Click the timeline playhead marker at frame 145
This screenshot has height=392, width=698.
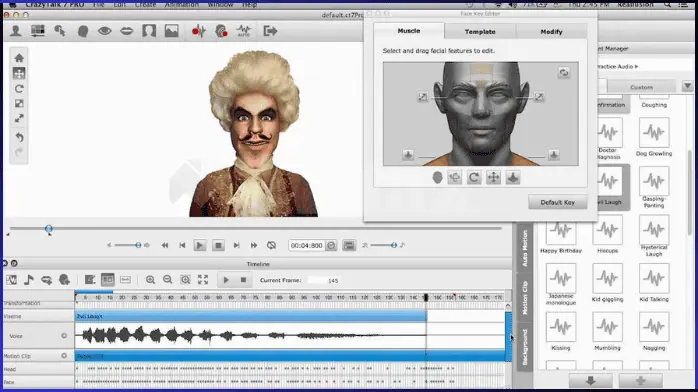pyautogui.click(x=426, y=297)
